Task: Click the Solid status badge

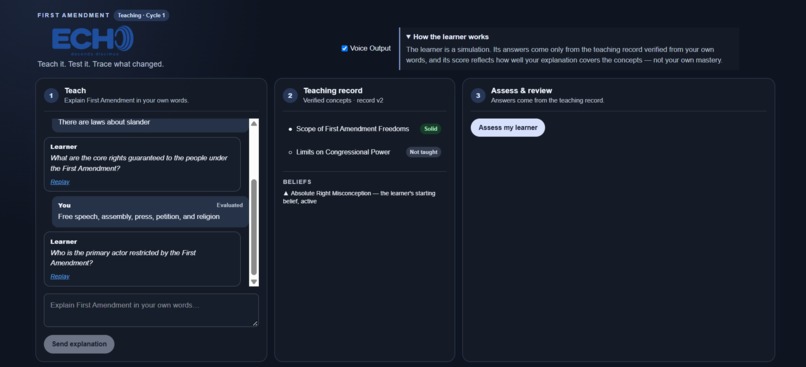Action: click(431, 129)
